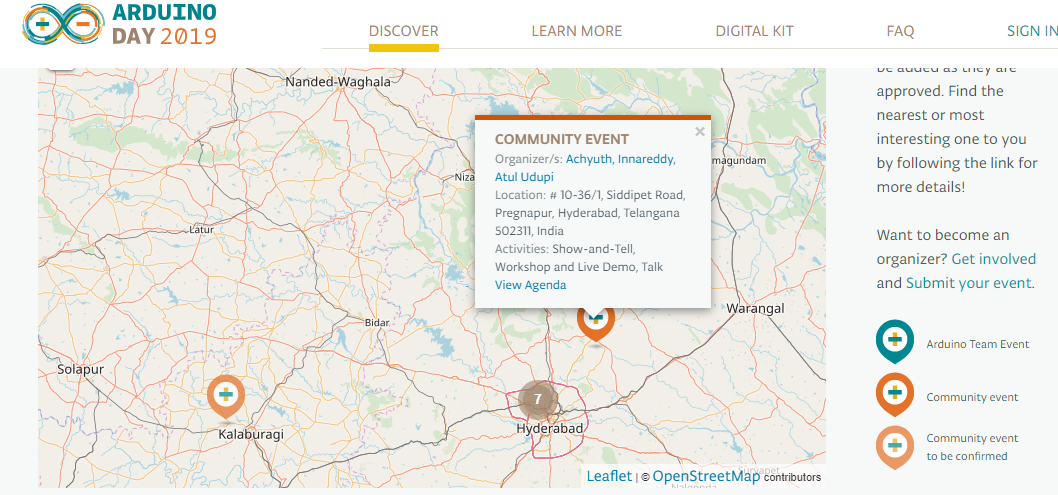This screenshot has height=495, width=1058.
Task: Click the orange Community event legend pin
Action: coord(895,395)
